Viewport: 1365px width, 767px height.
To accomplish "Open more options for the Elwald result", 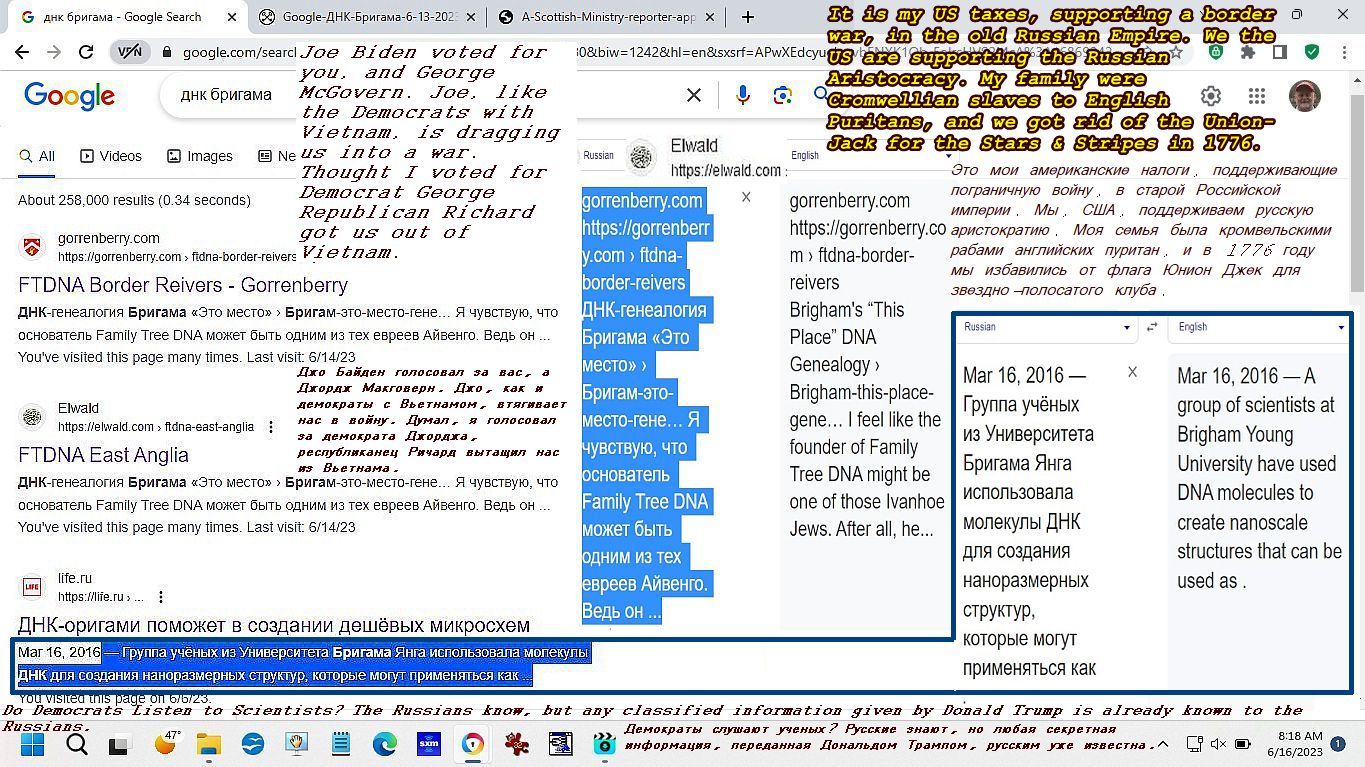I will (271, 427).
